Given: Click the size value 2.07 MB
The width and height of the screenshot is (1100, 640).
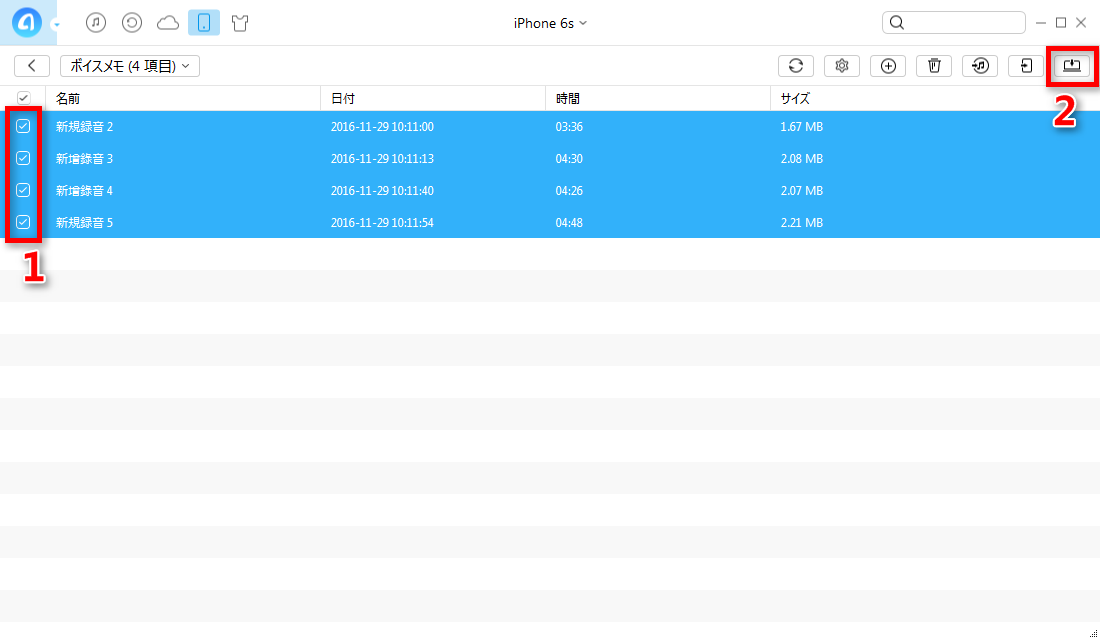Looking at the screenshot, I should [802, 191].
